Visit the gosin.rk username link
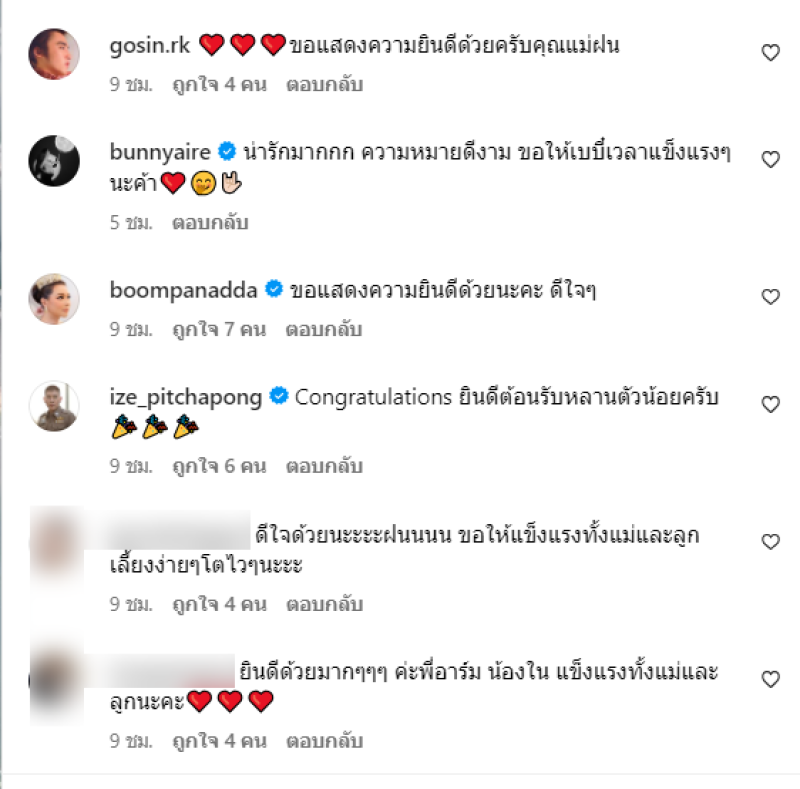This screenshot has width=800, height=789. point(150,46)
